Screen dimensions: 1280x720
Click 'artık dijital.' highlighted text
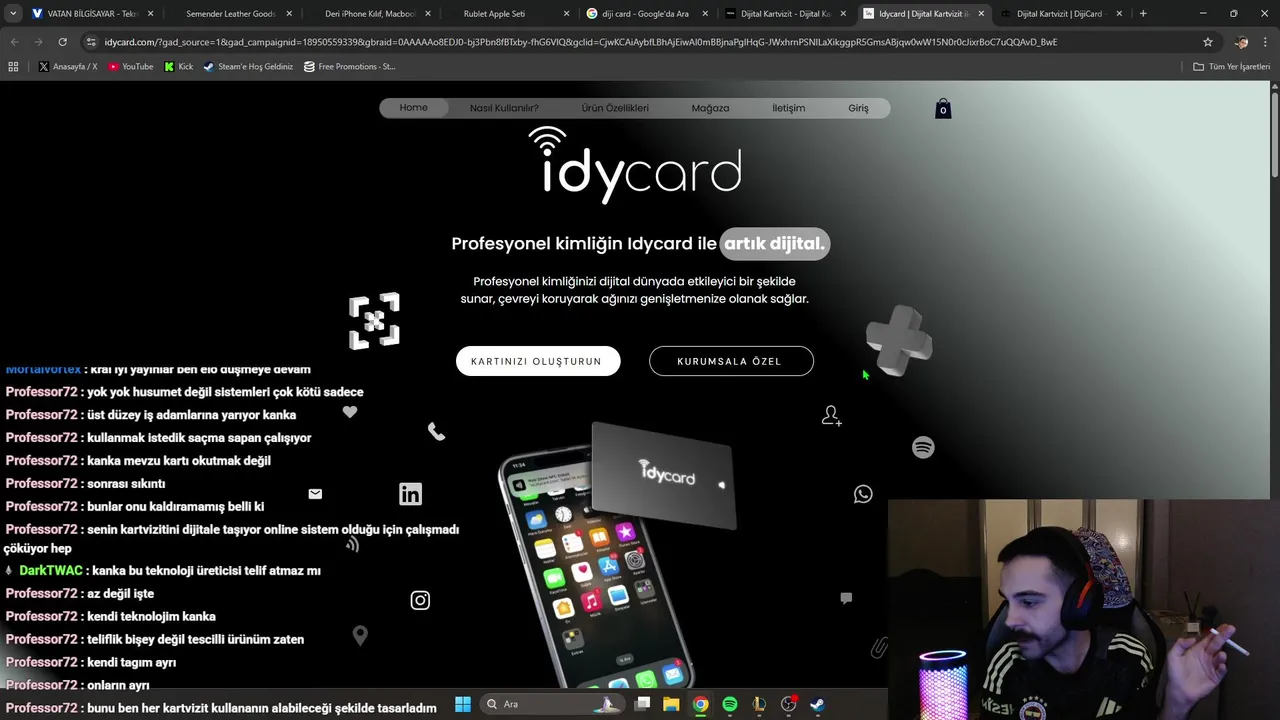(775, 244)
